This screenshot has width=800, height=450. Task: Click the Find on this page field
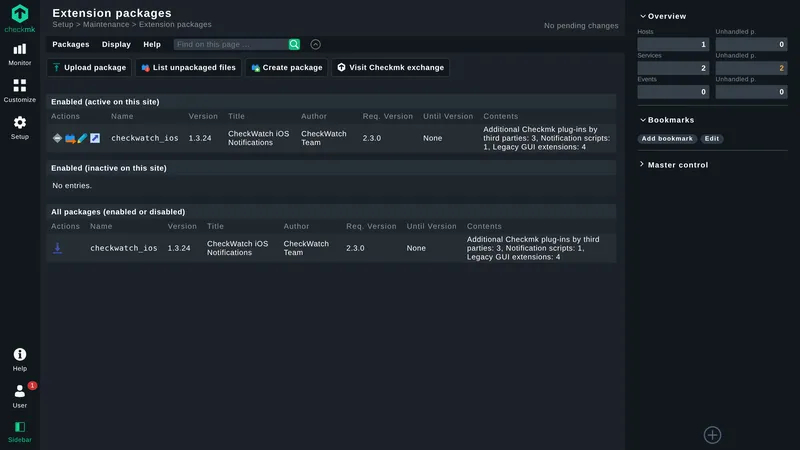[x=231, y=44]
